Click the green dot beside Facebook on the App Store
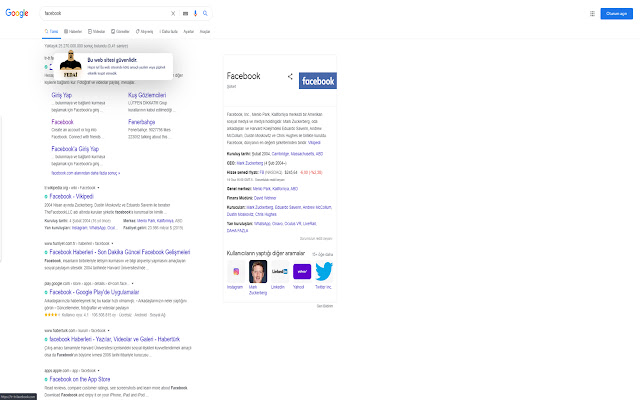The height and width of the screenshot is (400, 640). 46,380
